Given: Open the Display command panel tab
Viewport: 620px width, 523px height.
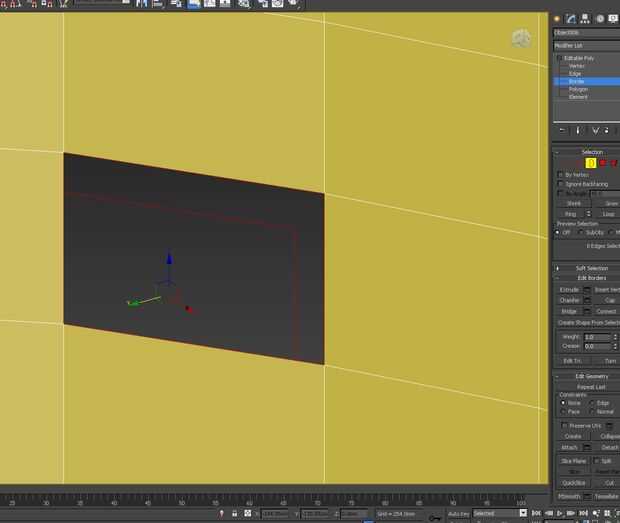Looking at the screenshot, I should [613, 19].
